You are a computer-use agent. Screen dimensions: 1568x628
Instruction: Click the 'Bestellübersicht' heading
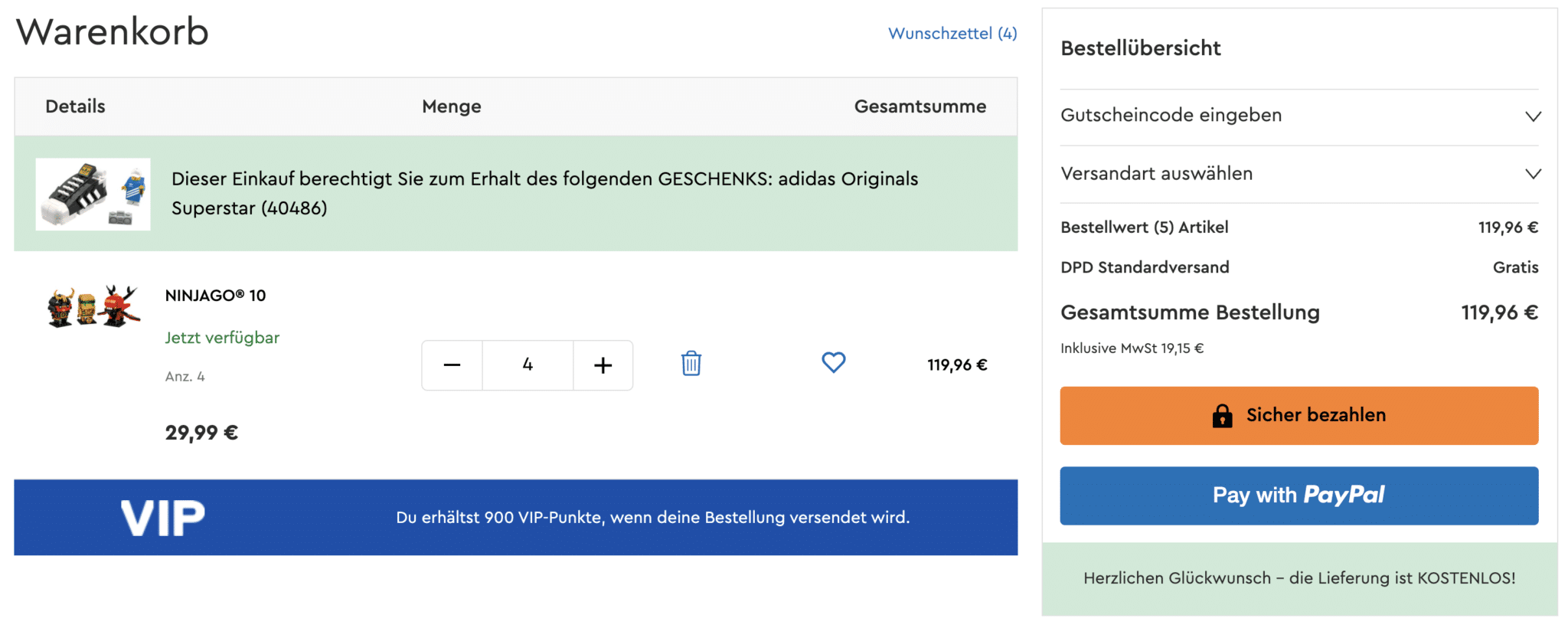[1140, 48]
